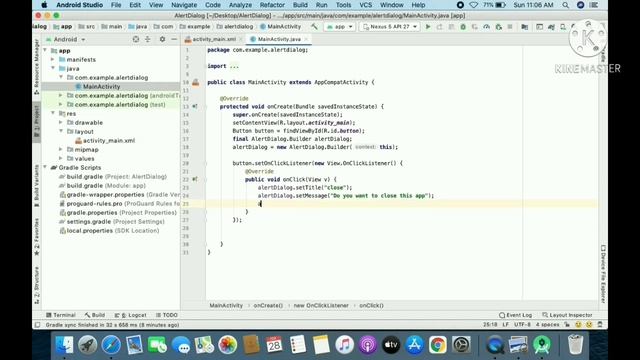
Task: Select MainActivity in the Project tree
Action: pos(101,87)
